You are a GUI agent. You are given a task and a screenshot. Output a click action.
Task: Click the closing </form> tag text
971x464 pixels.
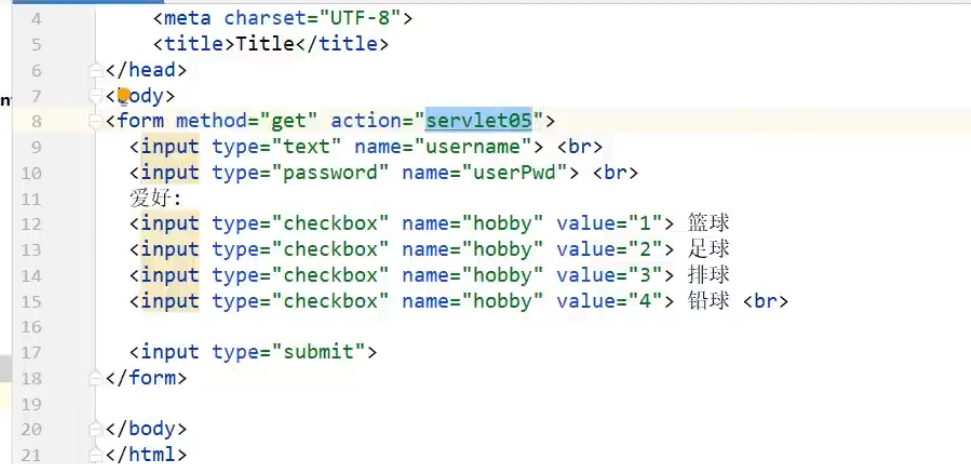146,377
